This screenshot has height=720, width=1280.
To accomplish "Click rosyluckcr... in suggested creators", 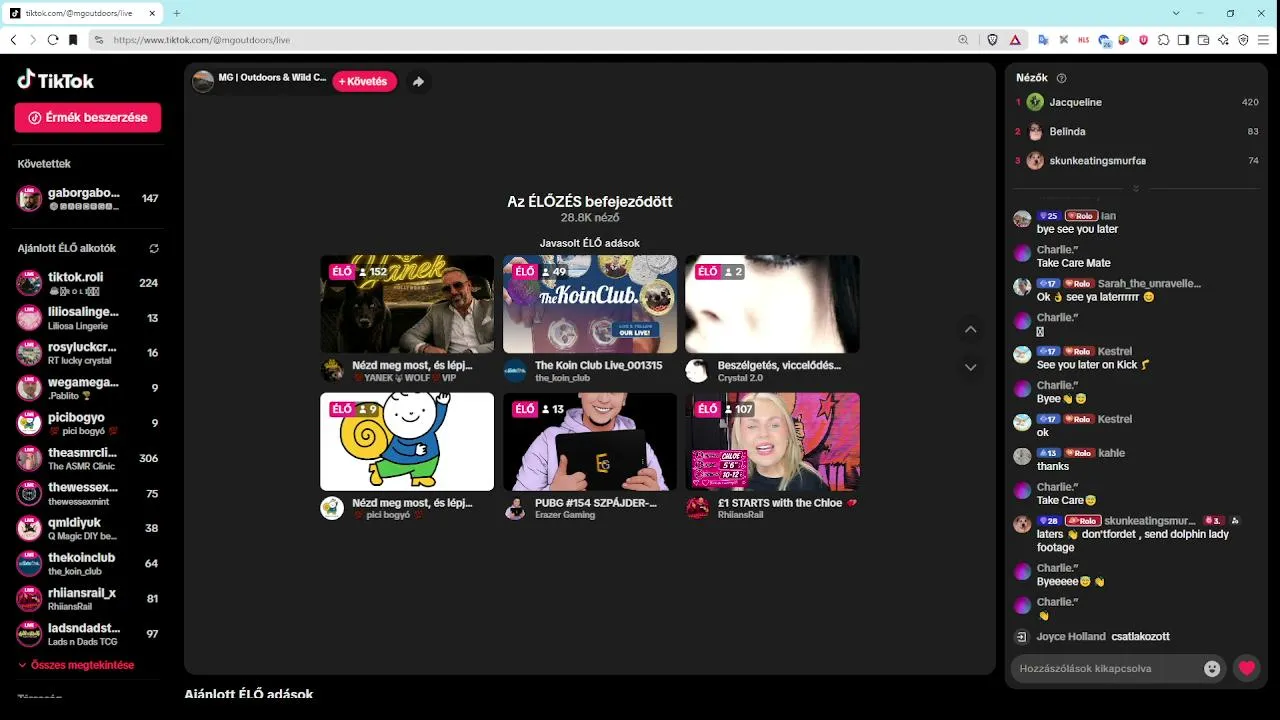I will (x=88, y=353).
